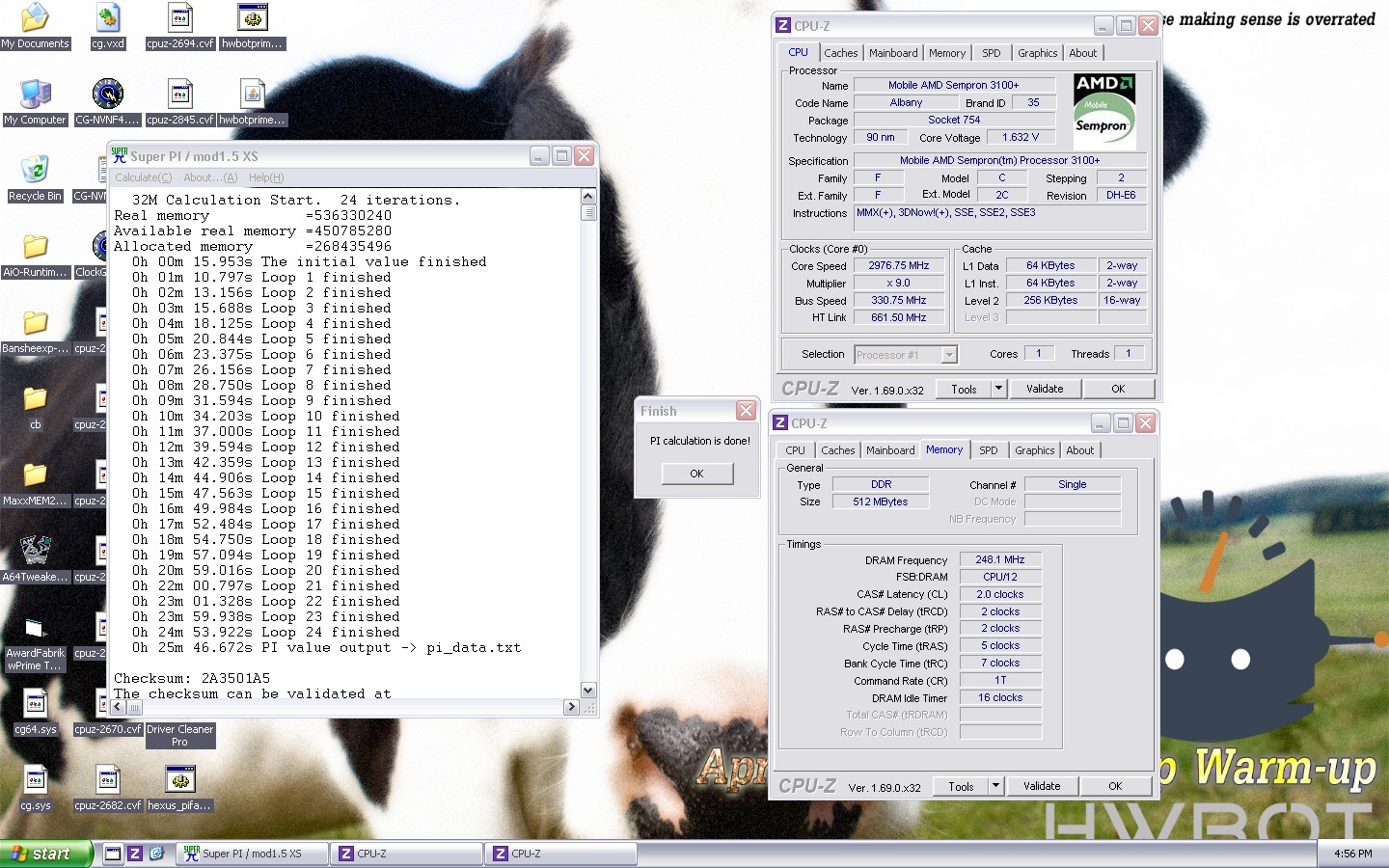Open A64Tweaker desktop icon
Screen dimensions: 1389x868
coord(35,559)
